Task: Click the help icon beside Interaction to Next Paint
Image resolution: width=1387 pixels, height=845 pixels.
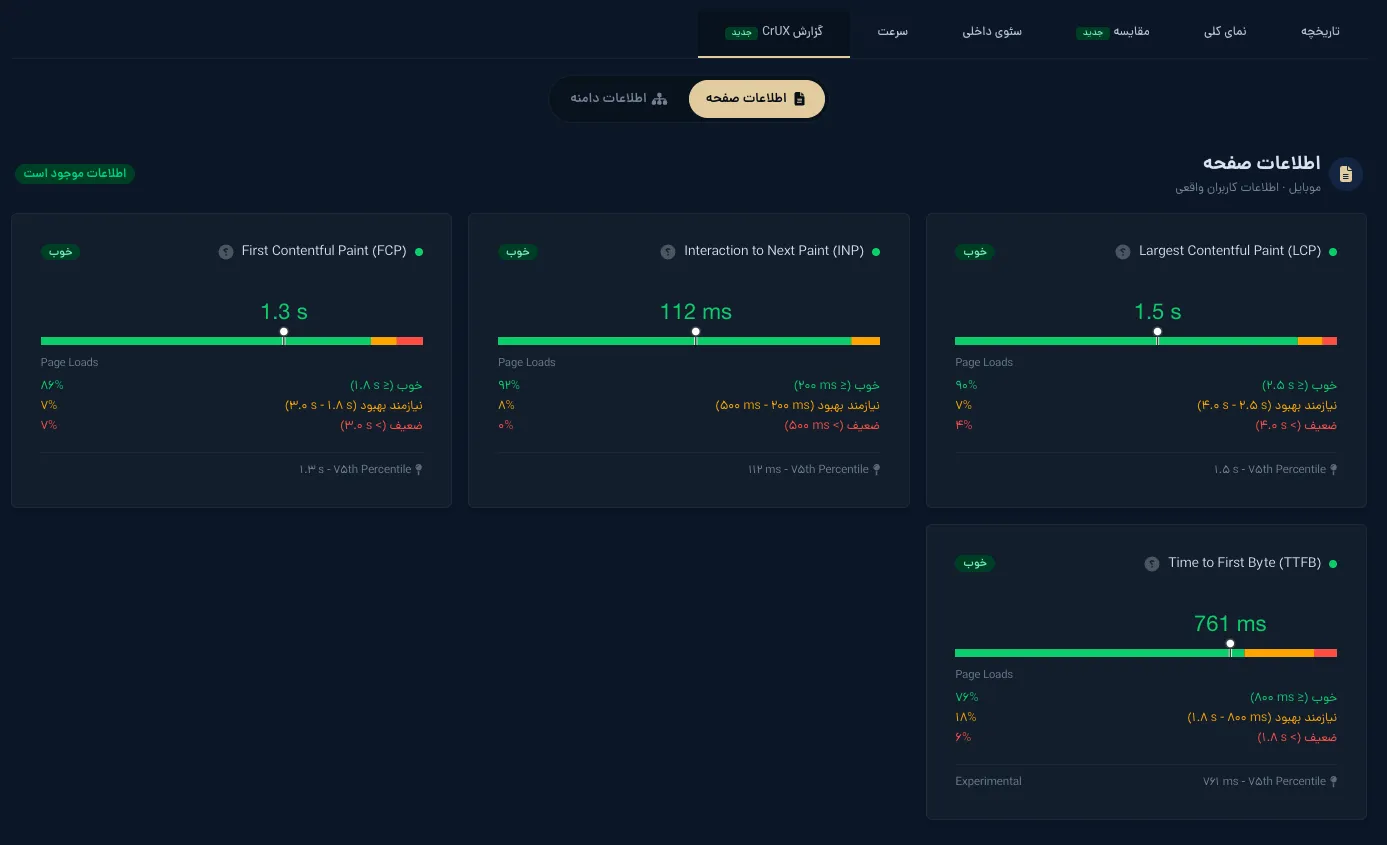Action: point(668,252)
